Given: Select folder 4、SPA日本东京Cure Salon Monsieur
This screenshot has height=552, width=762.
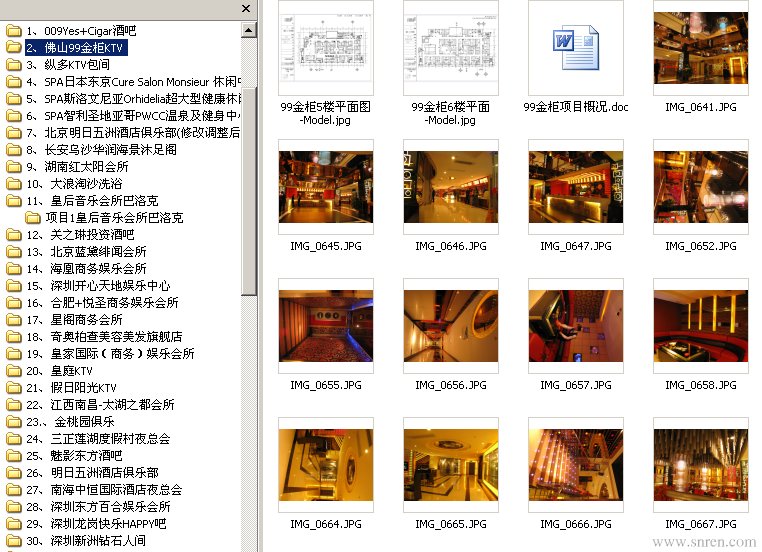Looking at the screenshot, I should (x=134, y=82).
